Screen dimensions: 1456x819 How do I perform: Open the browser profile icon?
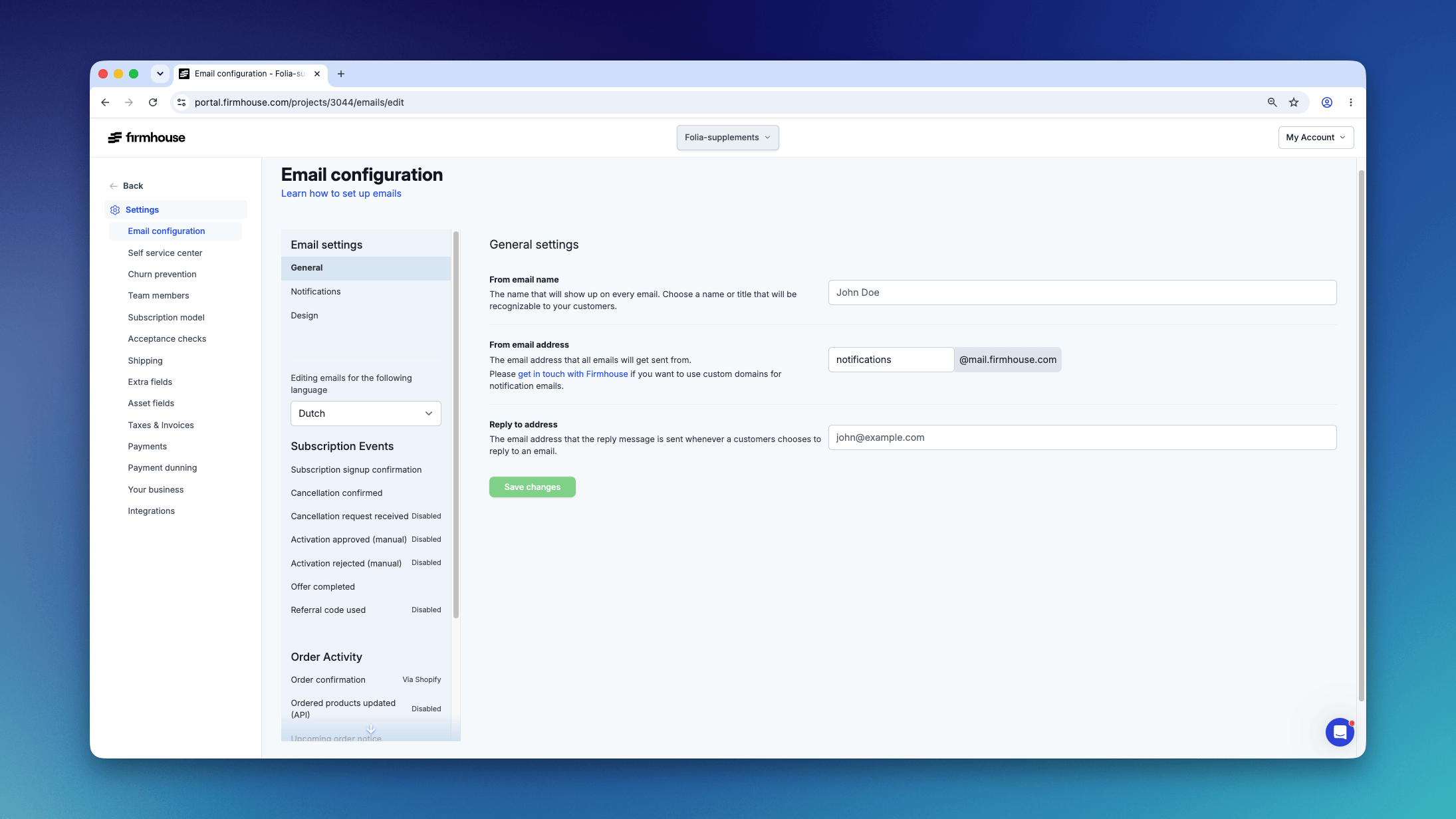[1326, 102]
